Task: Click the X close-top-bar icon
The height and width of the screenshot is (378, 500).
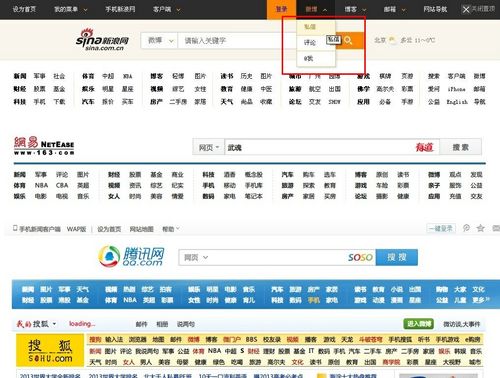Action: (x=466, y=9)
